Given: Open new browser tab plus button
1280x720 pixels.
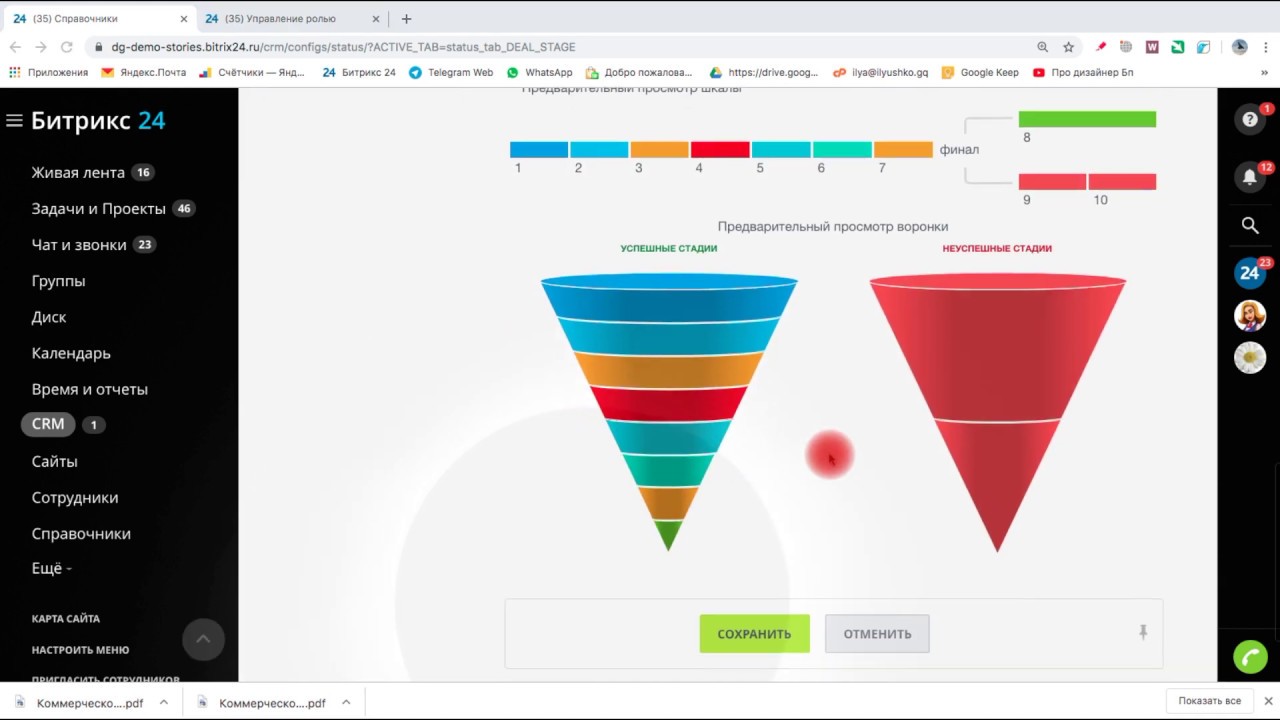Looking at the screenshot, I should [406, 18].
